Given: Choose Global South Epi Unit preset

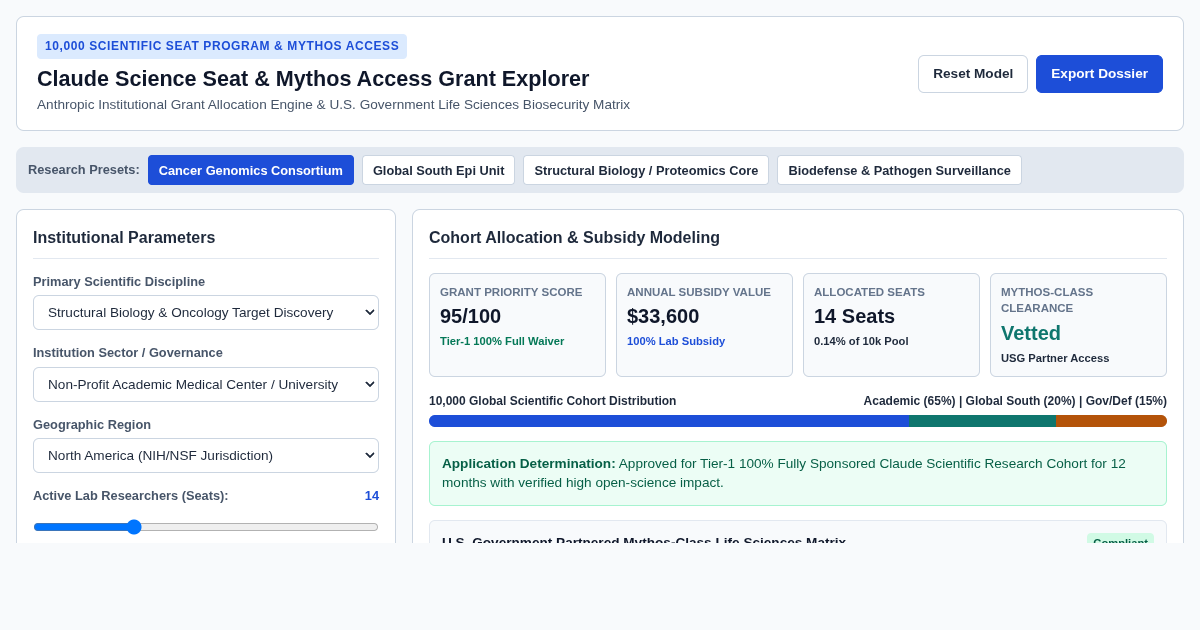Looking at the screenshot, I should [x=438, y=170].
